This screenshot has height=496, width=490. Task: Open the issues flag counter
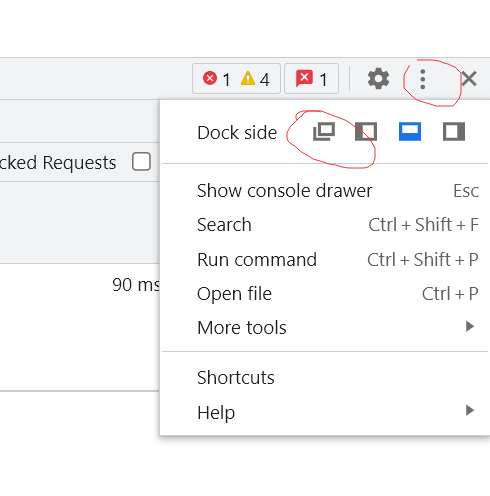(311, 79)
